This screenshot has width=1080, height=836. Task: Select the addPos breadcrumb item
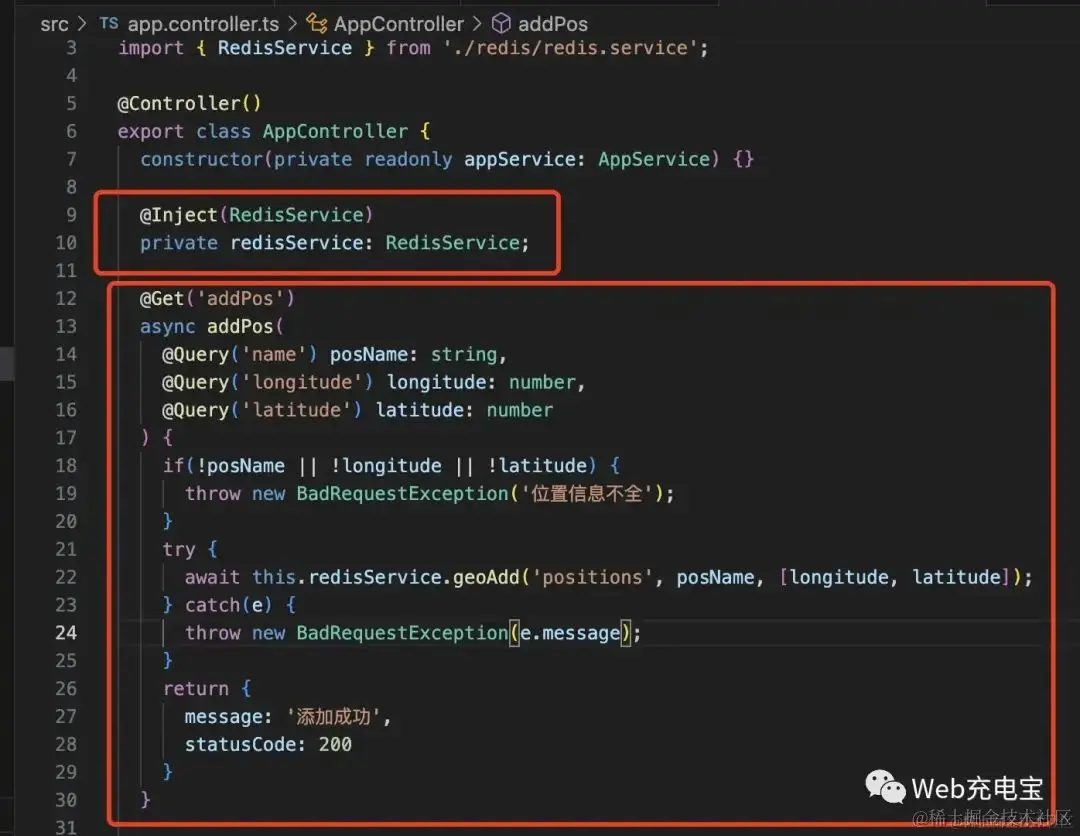tap(552, 24)
